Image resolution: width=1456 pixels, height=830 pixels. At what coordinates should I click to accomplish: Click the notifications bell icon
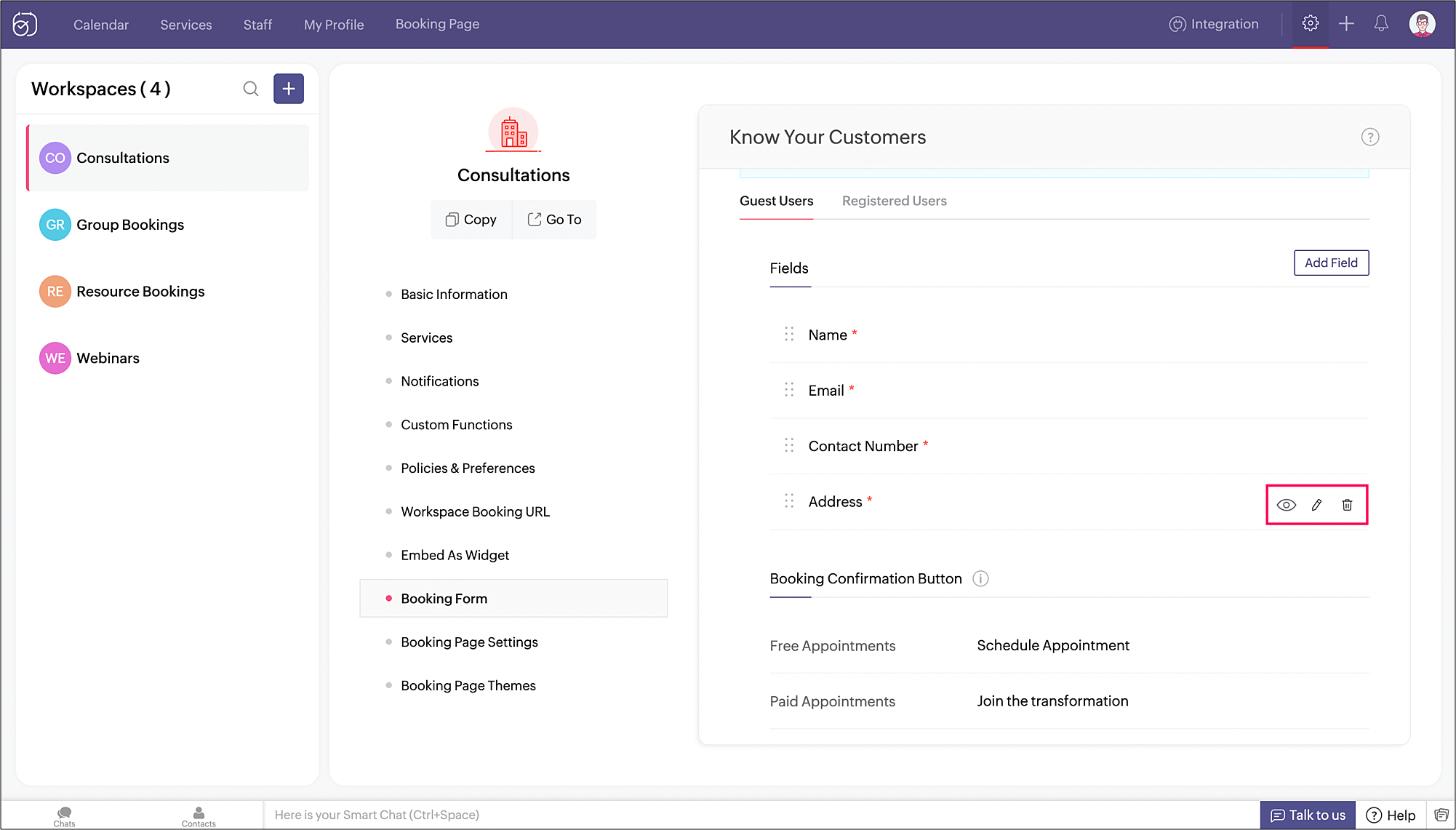1381,24
